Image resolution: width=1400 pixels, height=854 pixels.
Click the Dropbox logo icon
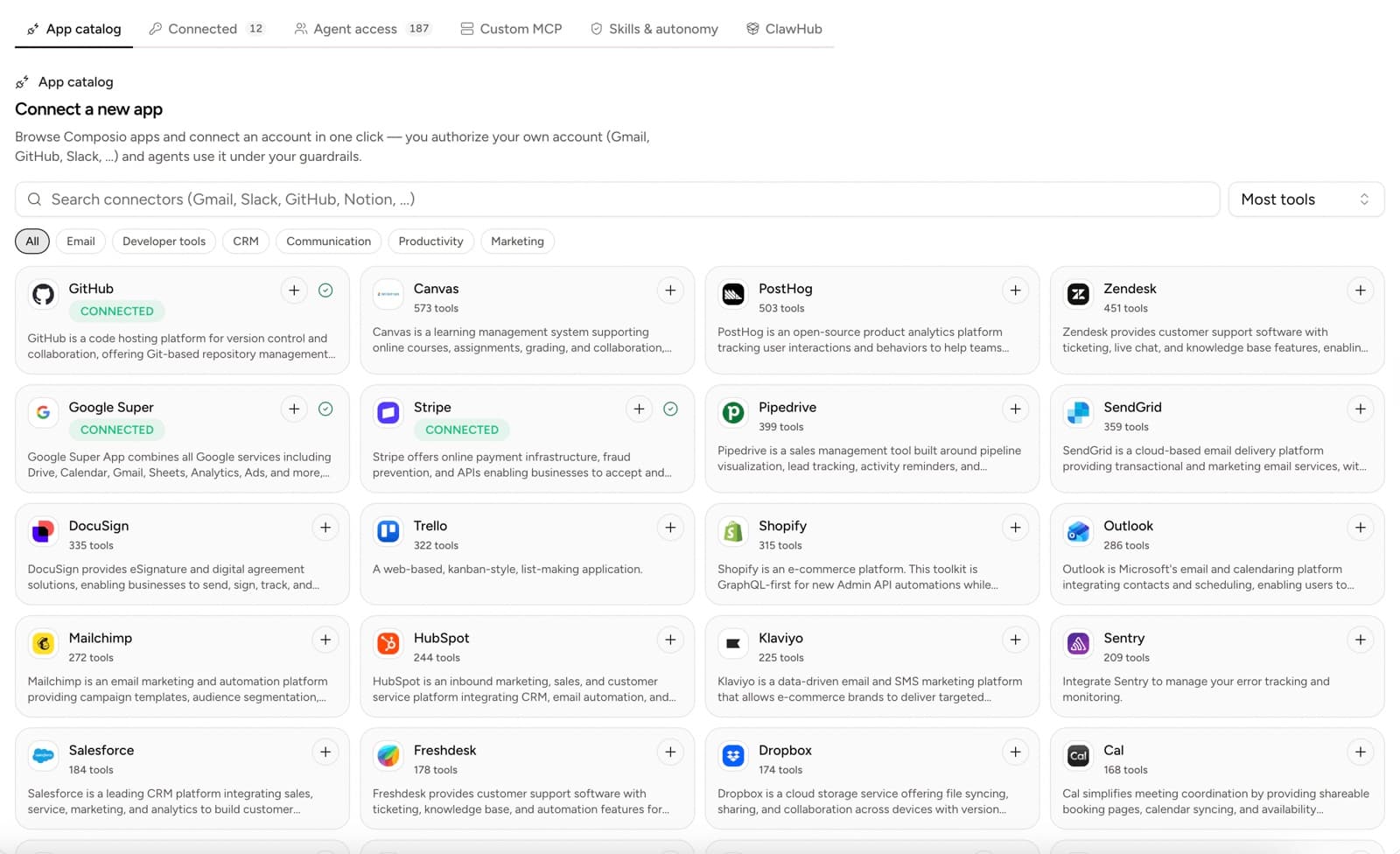733,755
